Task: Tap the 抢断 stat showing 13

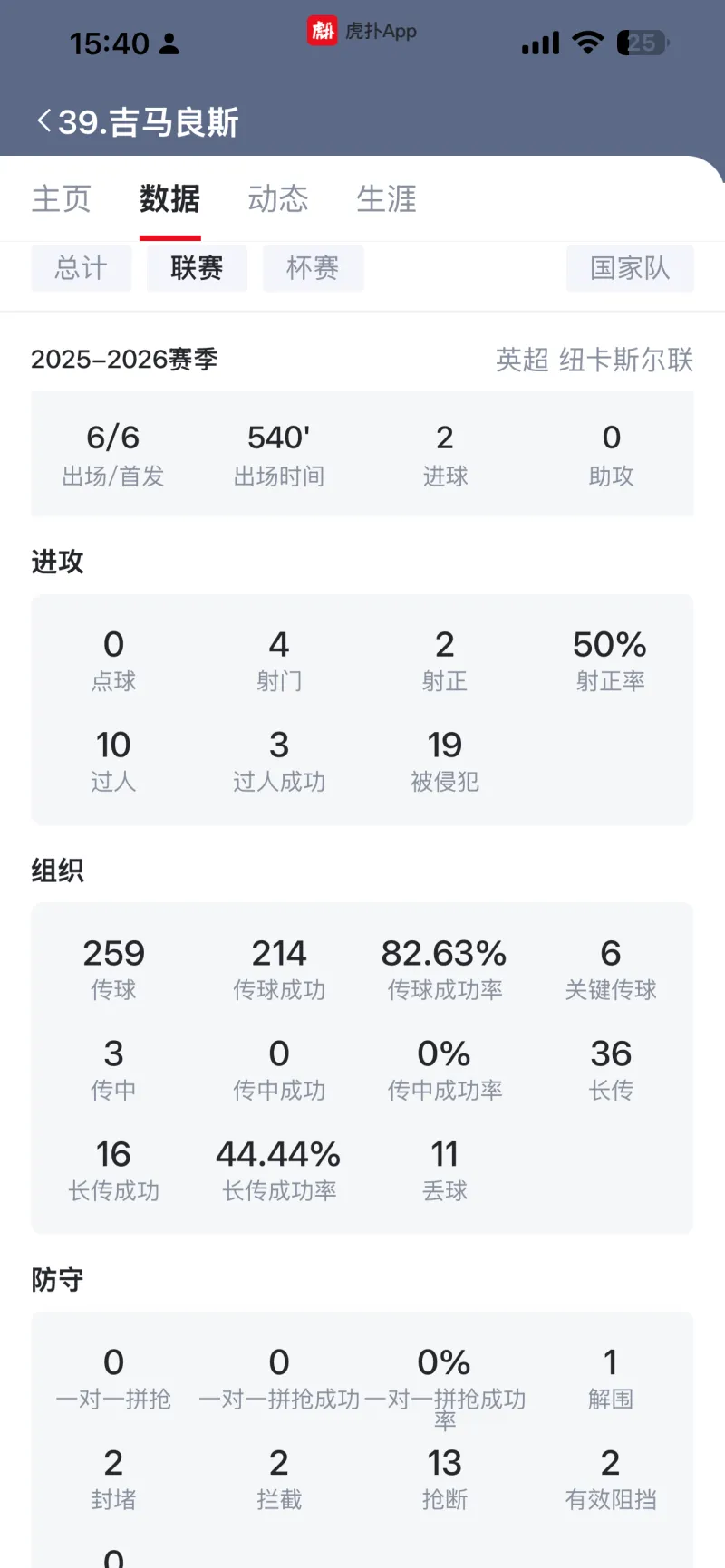Action: click(445, 1479)
